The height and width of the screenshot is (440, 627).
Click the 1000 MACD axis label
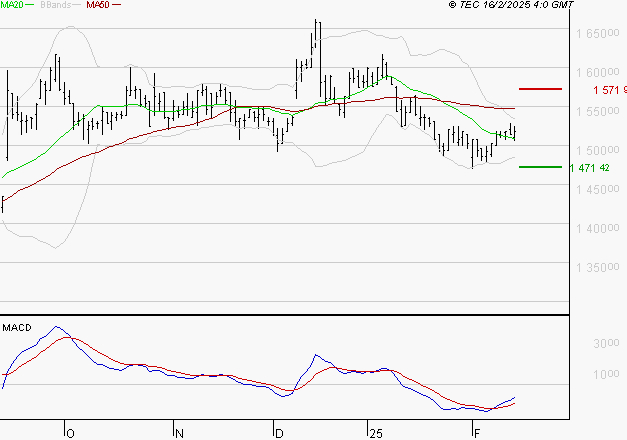[606, 374]
